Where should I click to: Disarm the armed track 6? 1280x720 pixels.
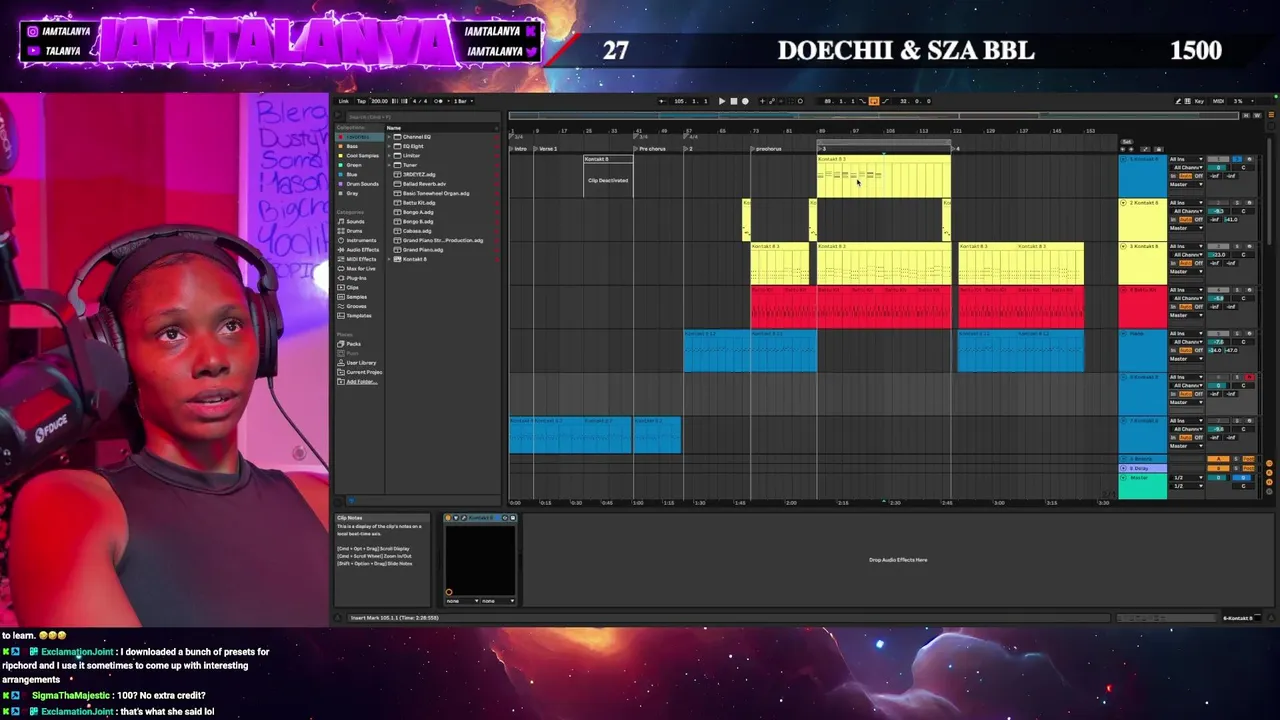pyautogui.click(x=1249, y=378)
